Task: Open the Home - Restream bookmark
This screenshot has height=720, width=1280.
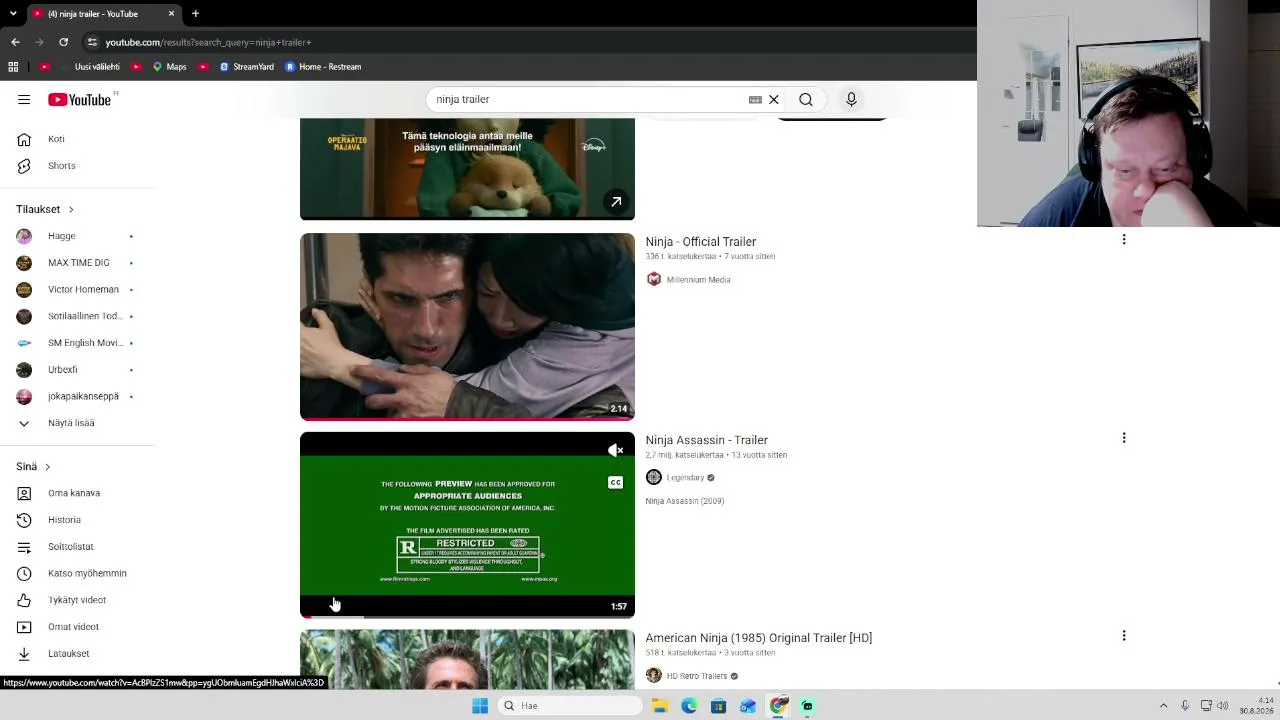Action: click(323, 67)
